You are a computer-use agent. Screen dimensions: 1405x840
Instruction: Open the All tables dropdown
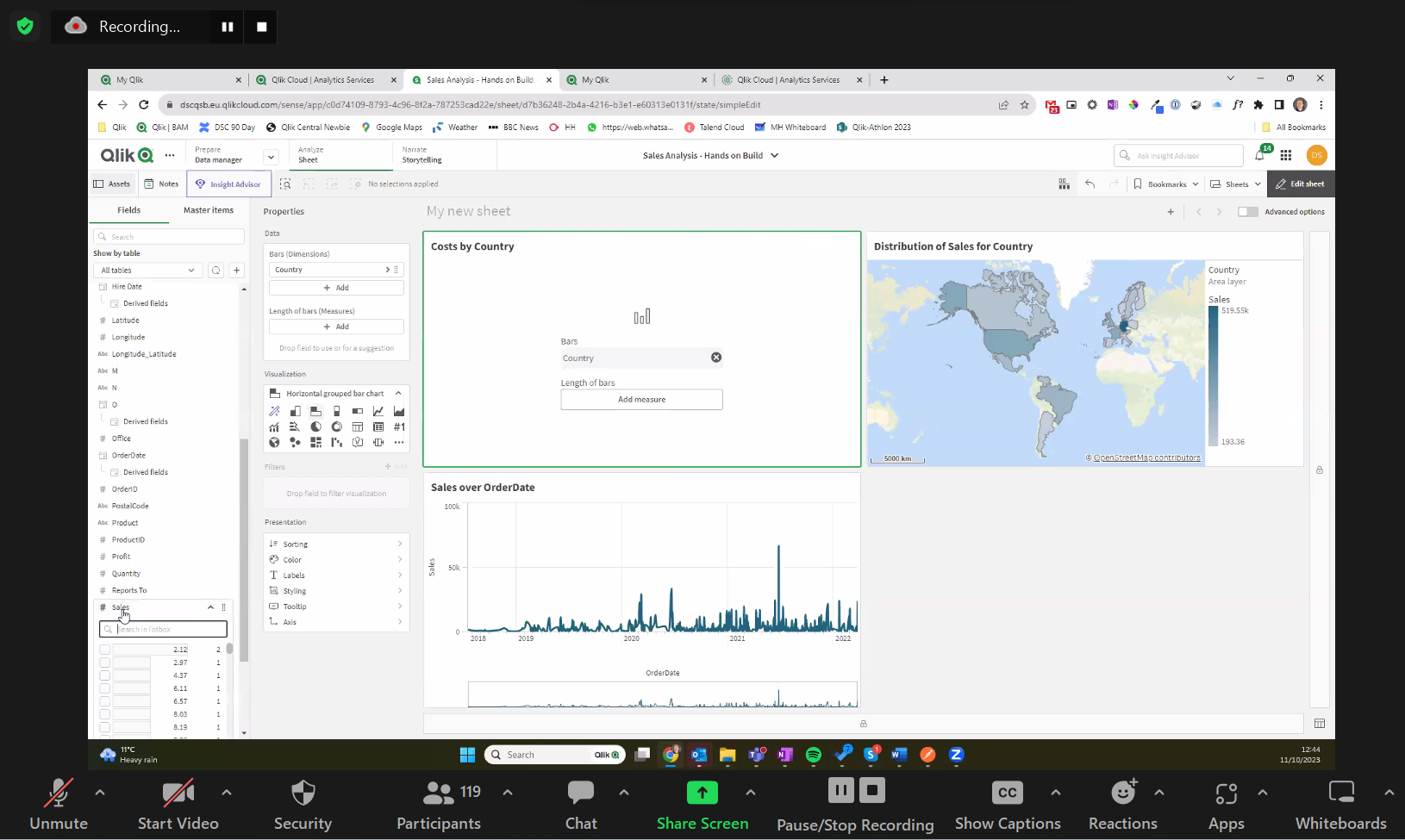[147, 270]
